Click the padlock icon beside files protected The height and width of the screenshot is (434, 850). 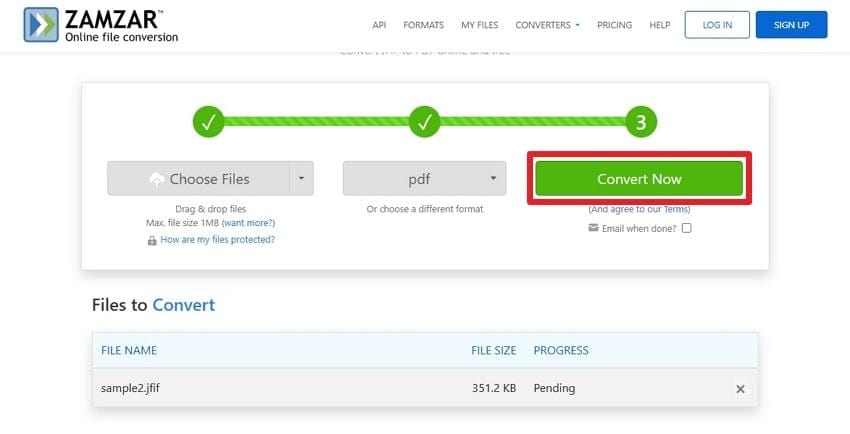click(152, 240)
